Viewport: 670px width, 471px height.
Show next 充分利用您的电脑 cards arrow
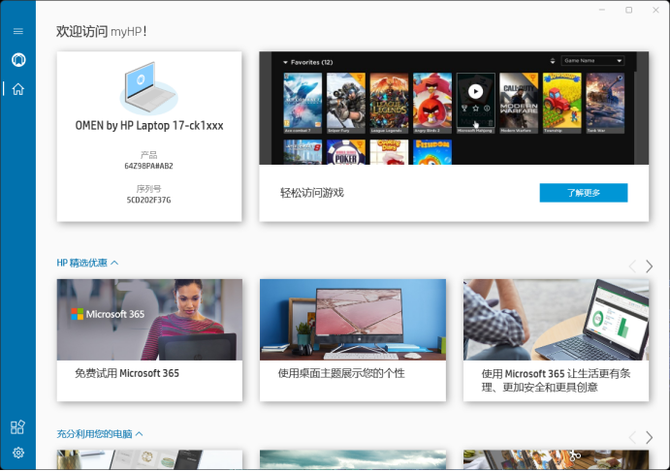point(649,437)
